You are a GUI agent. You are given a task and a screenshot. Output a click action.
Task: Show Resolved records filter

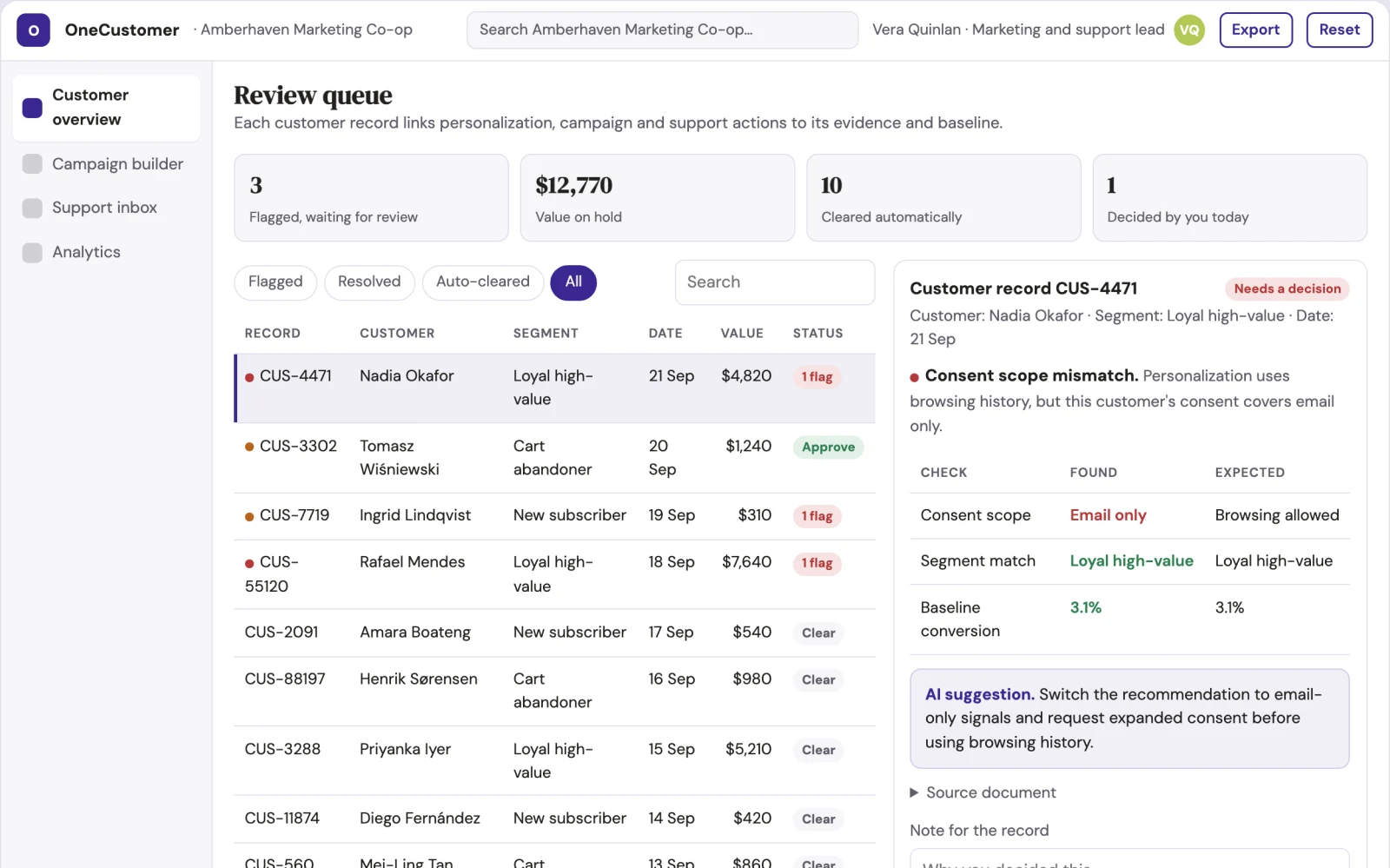(369, 282)
